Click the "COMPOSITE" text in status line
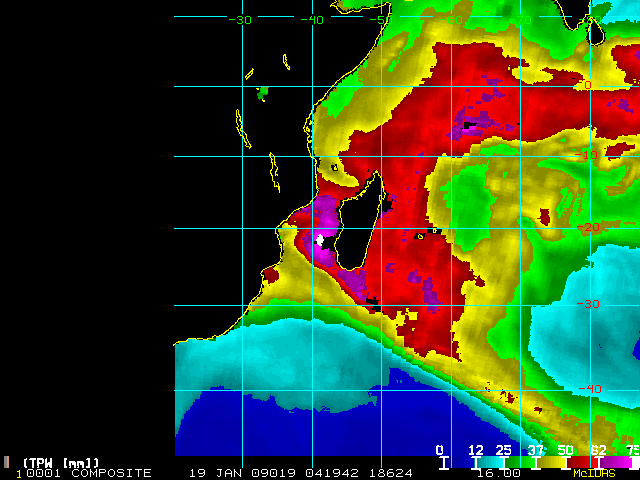 (x=111, y=473)
